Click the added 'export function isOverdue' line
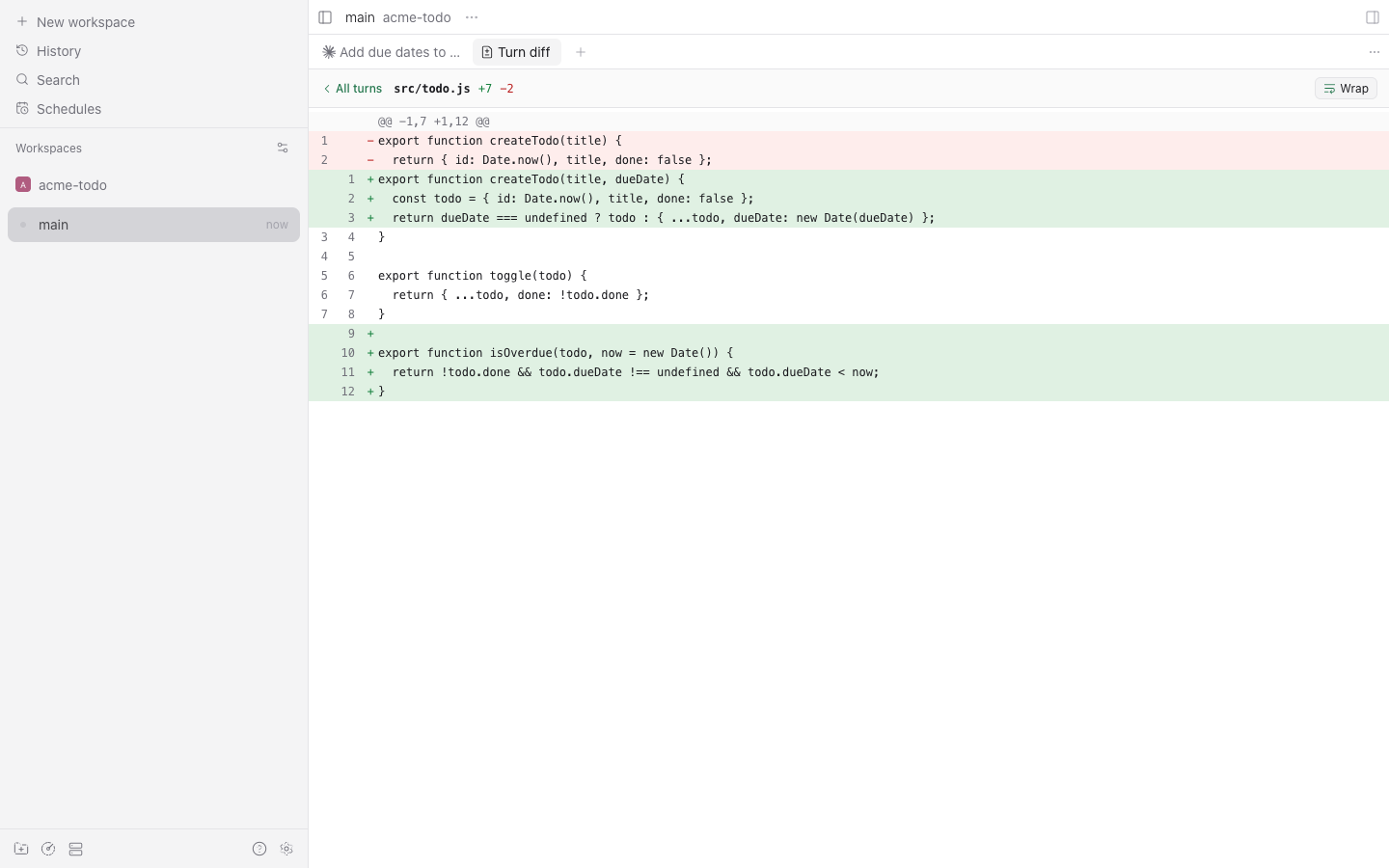 (x=849, y=353)
